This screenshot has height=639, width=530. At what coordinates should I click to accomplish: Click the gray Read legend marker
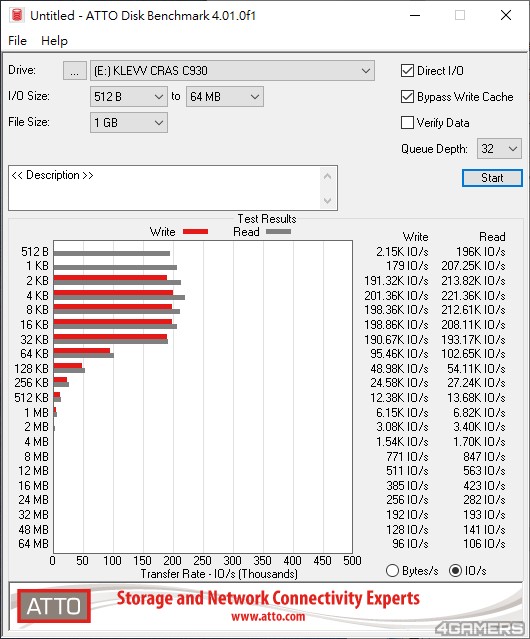tap(278, 231)
